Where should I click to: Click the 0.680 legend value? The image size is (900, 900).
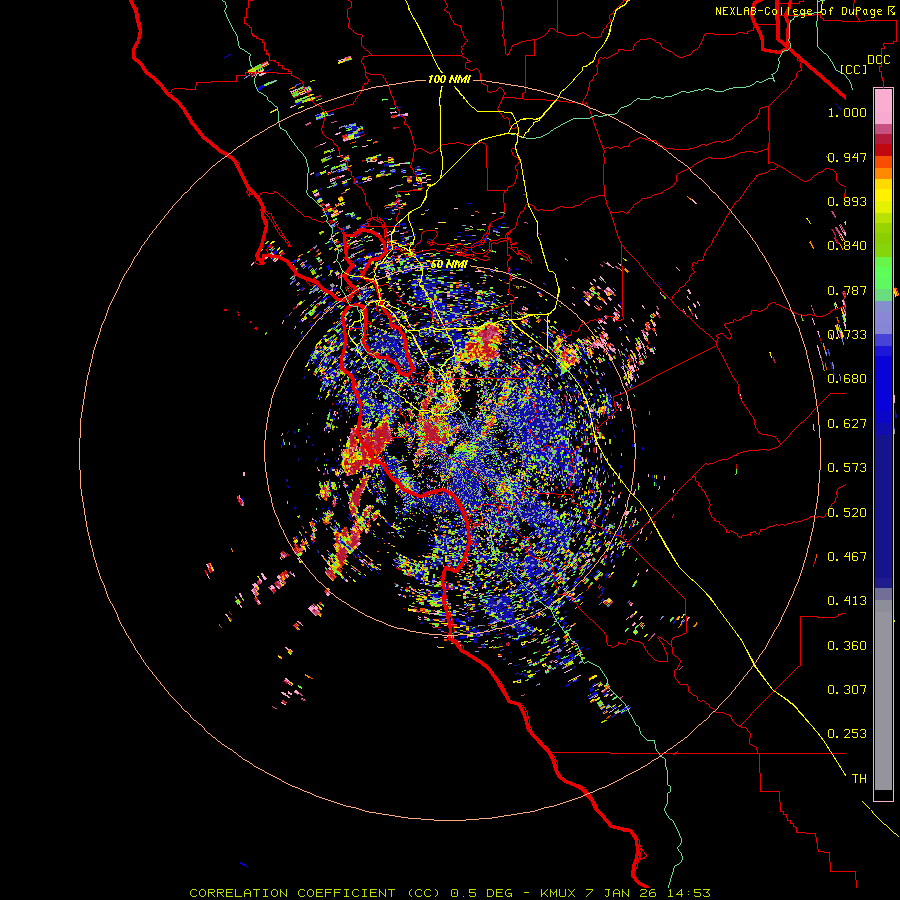point(847,379)
